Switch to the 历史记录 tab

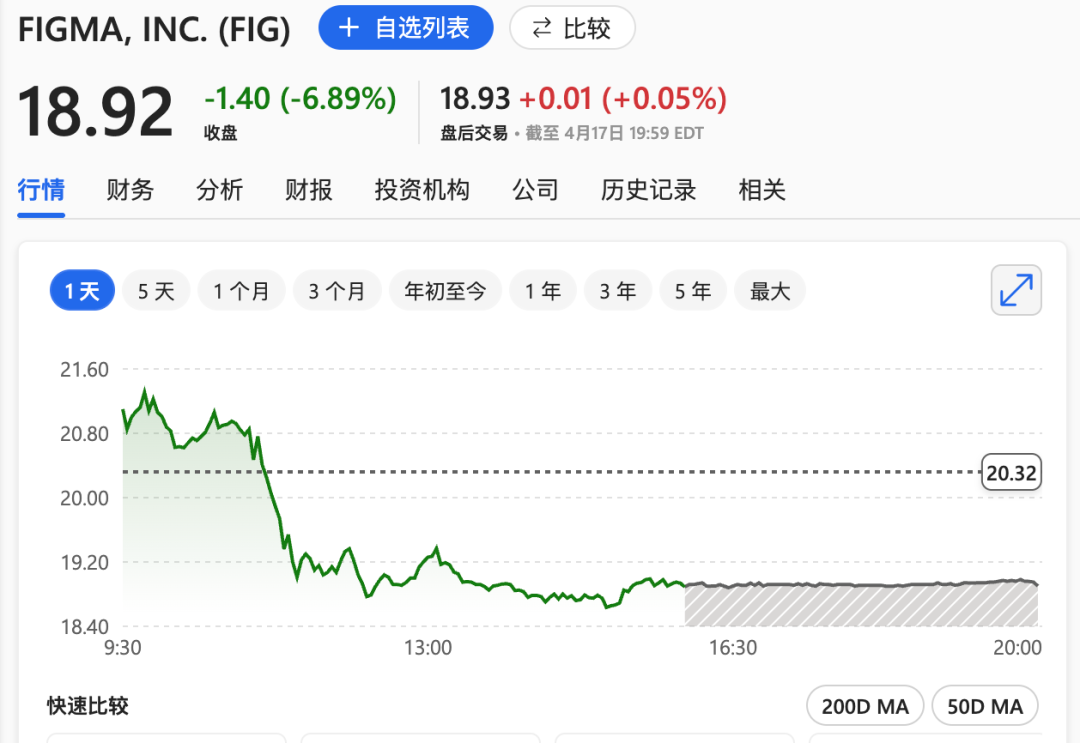648,190
